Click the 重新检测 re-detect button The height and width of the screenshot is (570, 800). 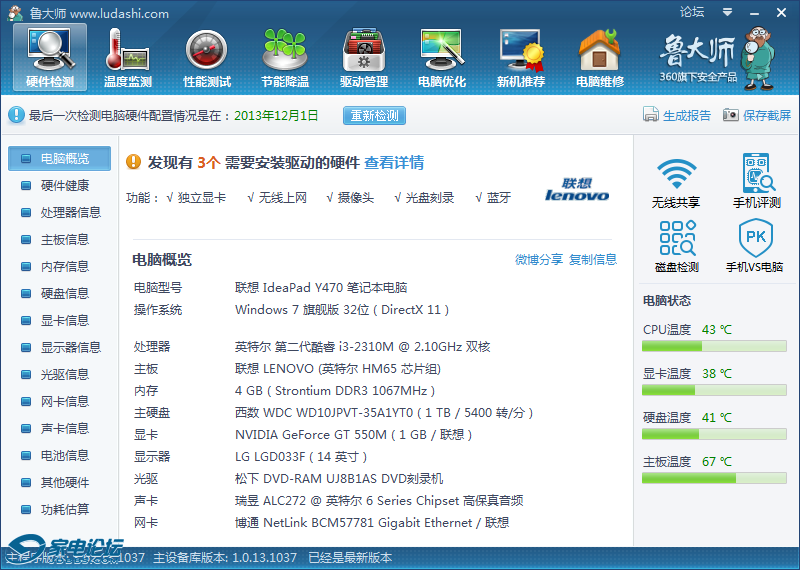pyautogui.click(x=374, y=115)
